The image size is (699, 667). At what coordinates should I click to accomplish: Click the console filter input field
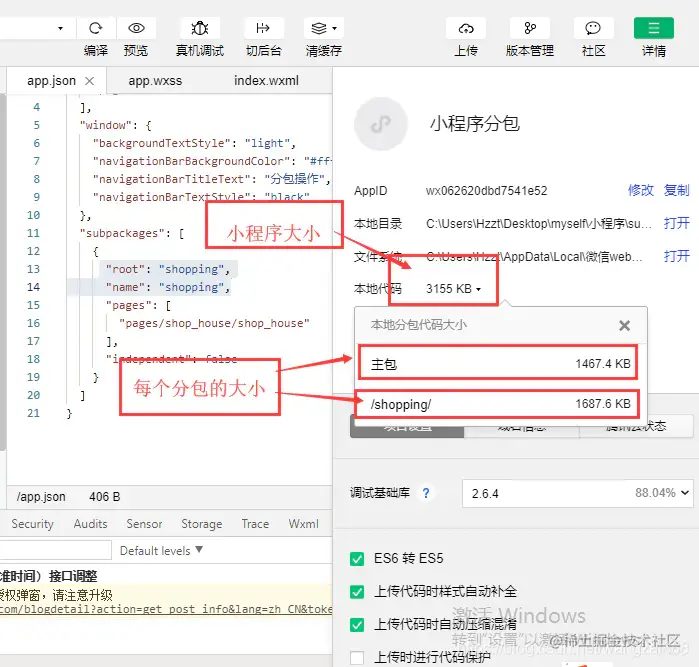click(x=56, y=550)
